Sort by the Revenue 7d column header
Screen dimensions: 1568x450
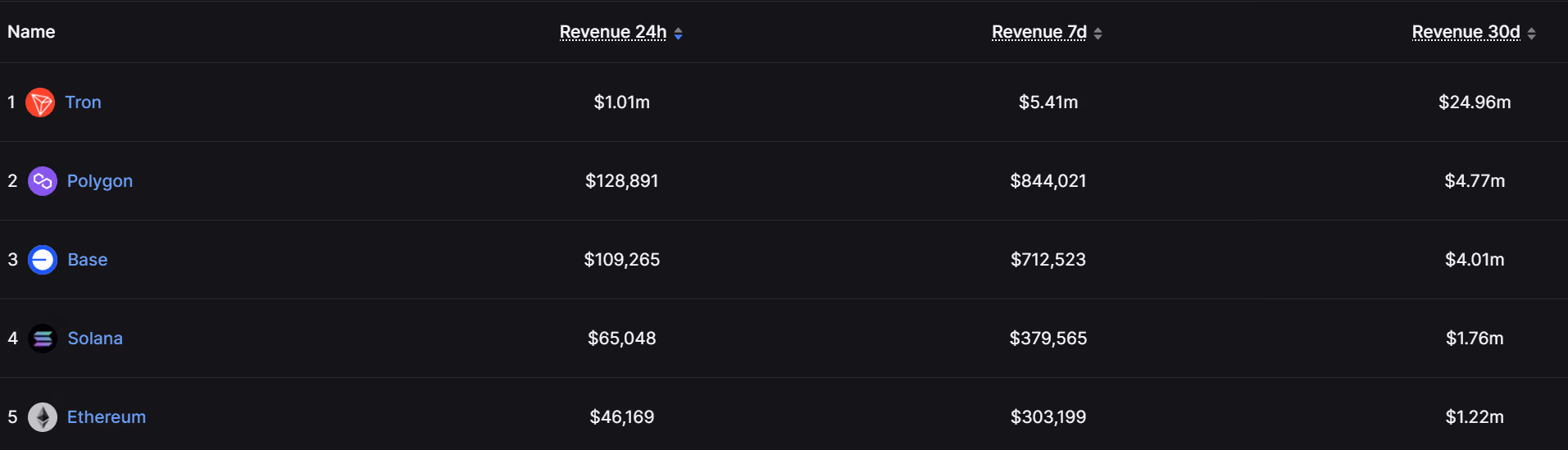[1039, 32]
